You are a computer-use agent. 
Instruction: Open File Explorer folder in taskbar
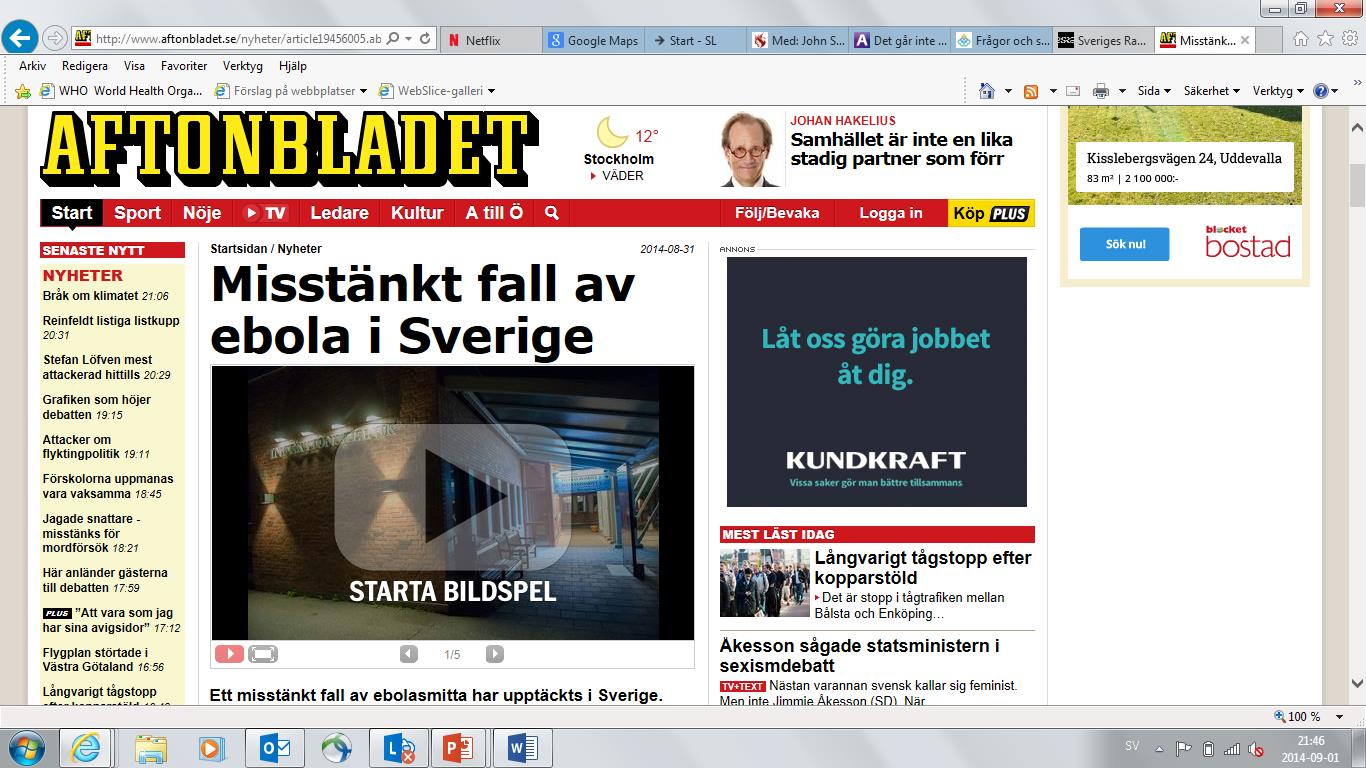tap(151, 748)
